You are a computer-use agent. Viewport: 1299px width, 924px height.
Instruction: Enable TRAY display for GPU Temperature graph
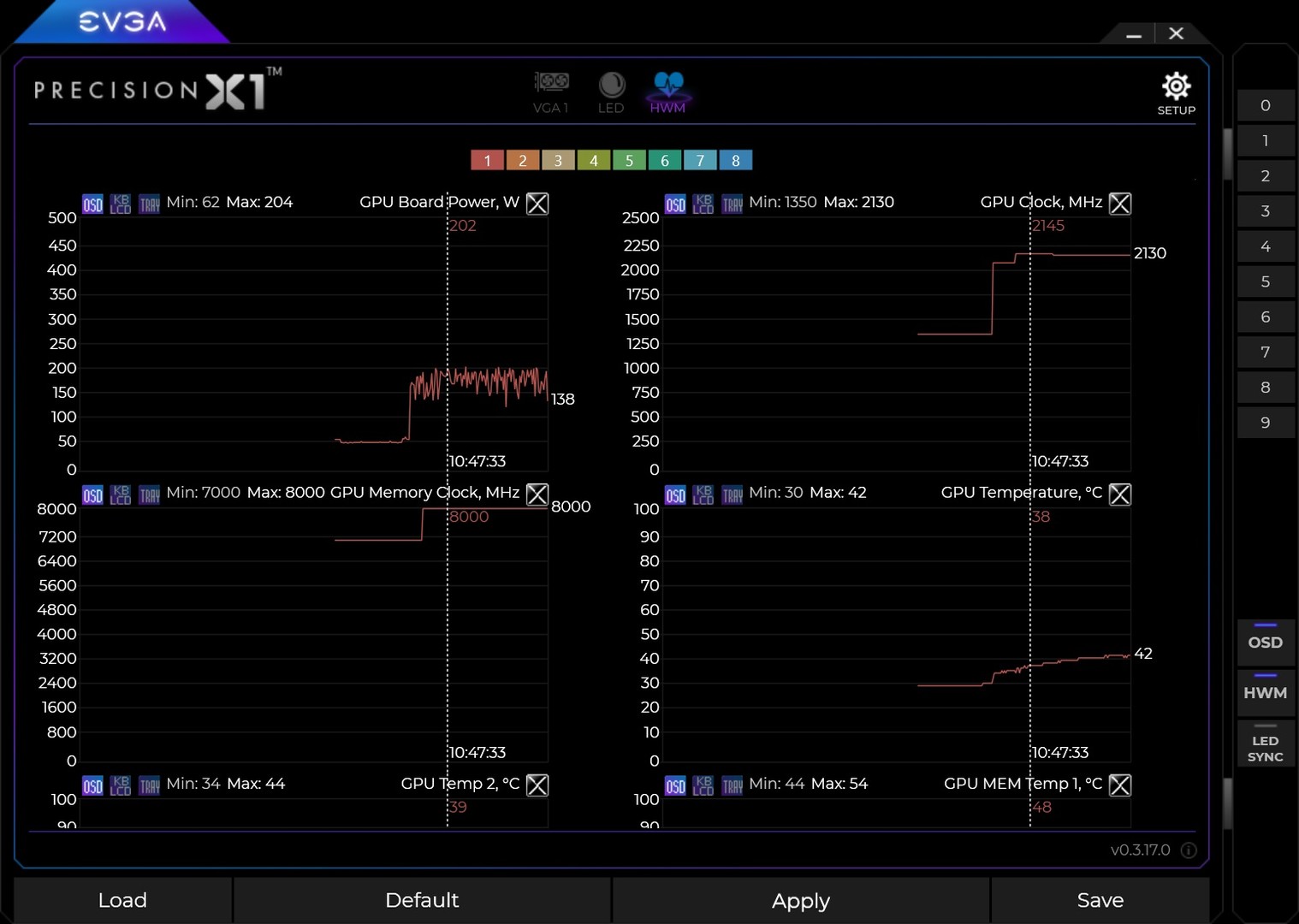point(733,495)
